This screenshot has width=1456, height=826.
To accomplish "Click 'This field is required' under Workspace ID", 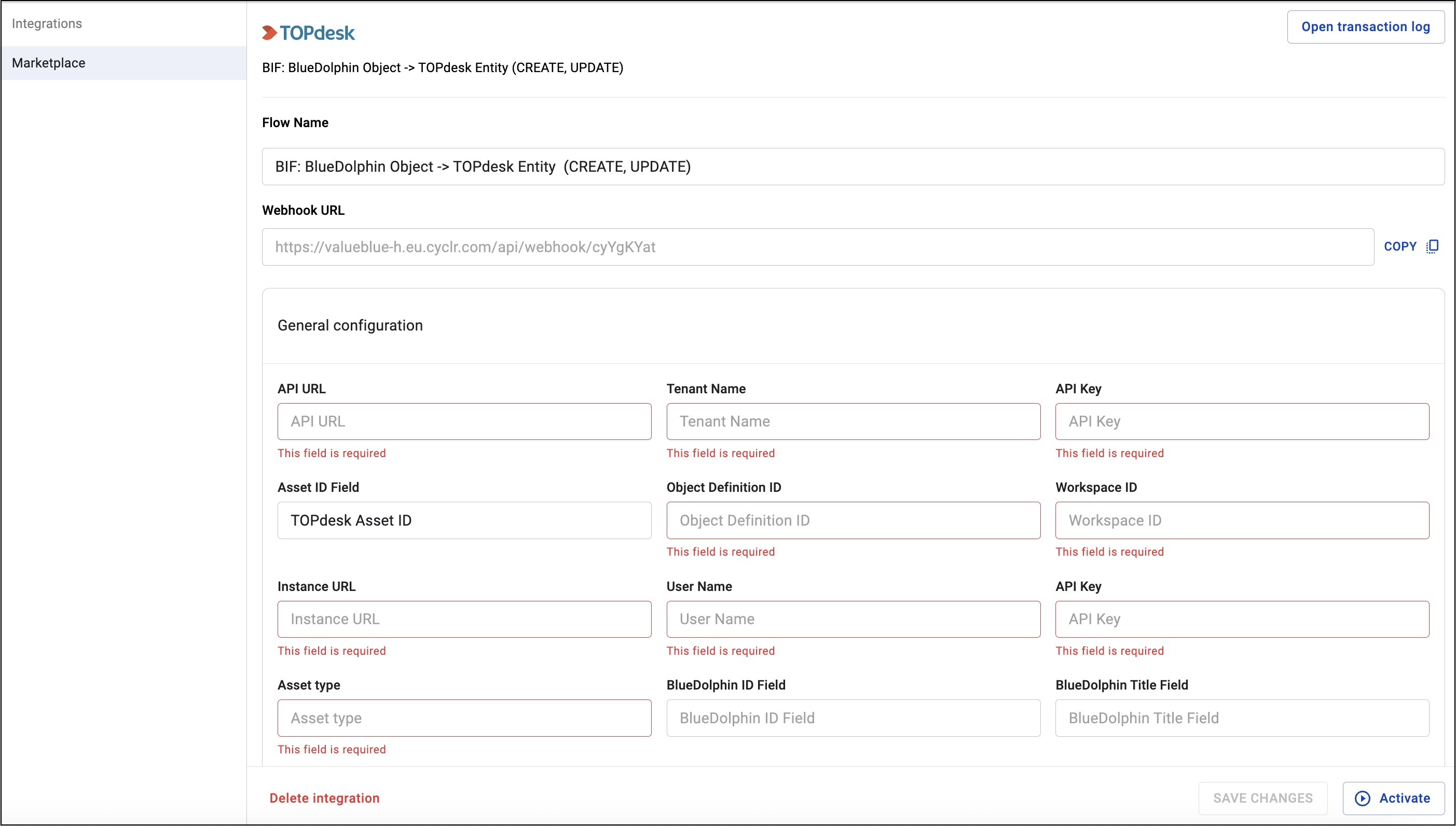I will (x=1109, y=552).
